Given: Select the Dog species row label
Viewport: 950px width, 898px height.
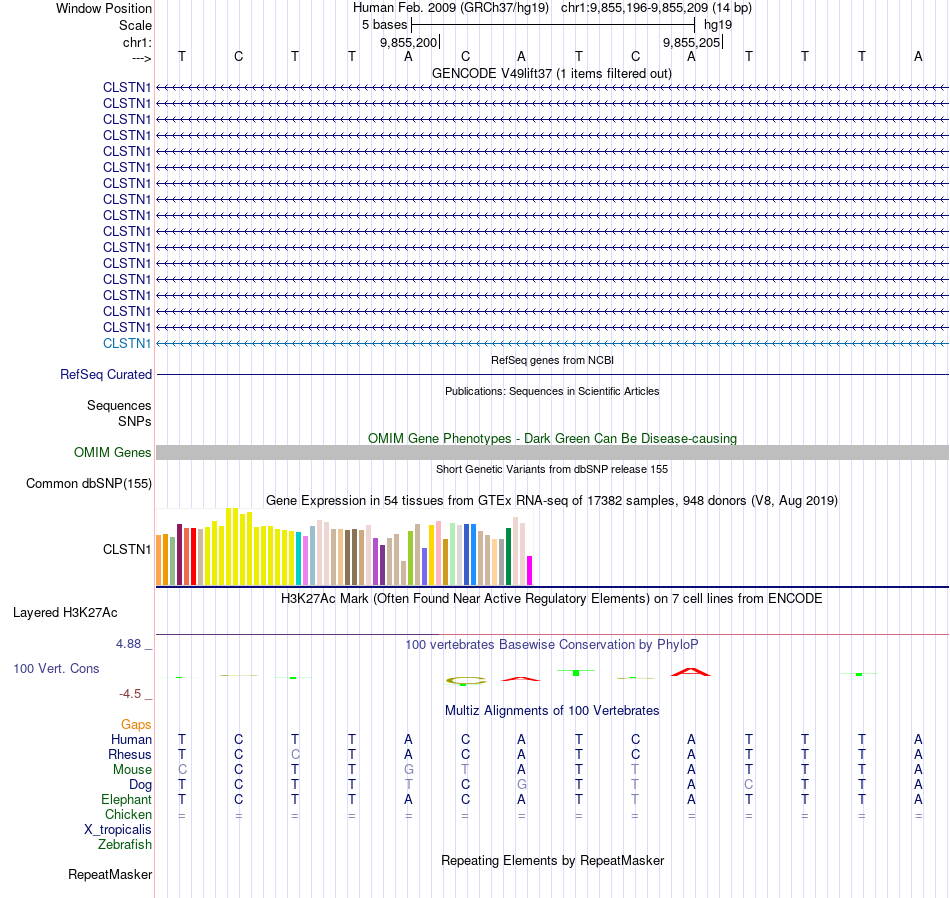Looking at the screenshot, I should [140, 785].
